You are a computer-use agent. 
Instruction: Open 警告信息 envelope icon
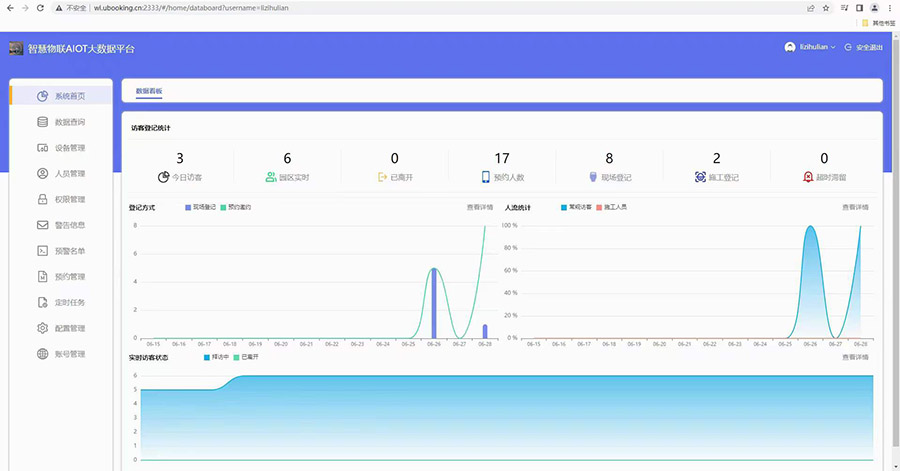coord(42,225)
